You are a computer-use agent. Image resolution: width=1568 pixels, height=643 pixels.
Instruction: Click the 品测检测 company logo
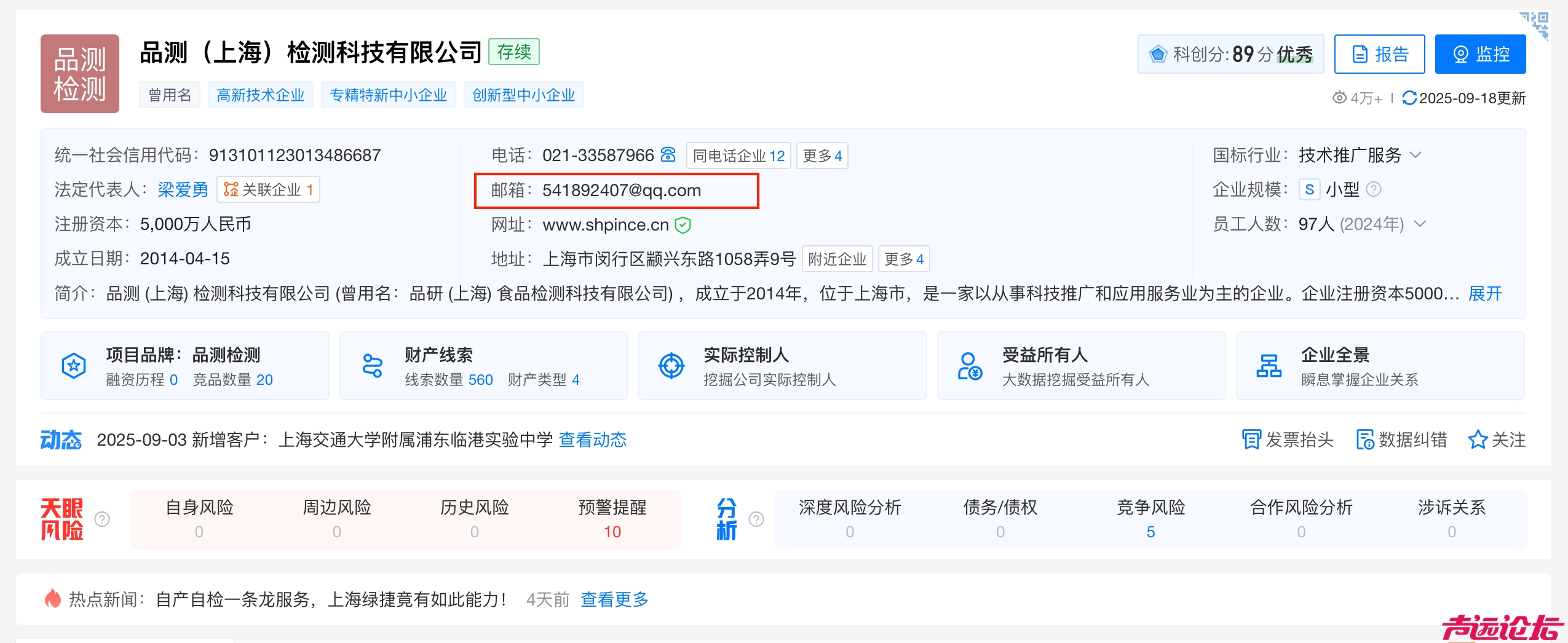point(80,74)
